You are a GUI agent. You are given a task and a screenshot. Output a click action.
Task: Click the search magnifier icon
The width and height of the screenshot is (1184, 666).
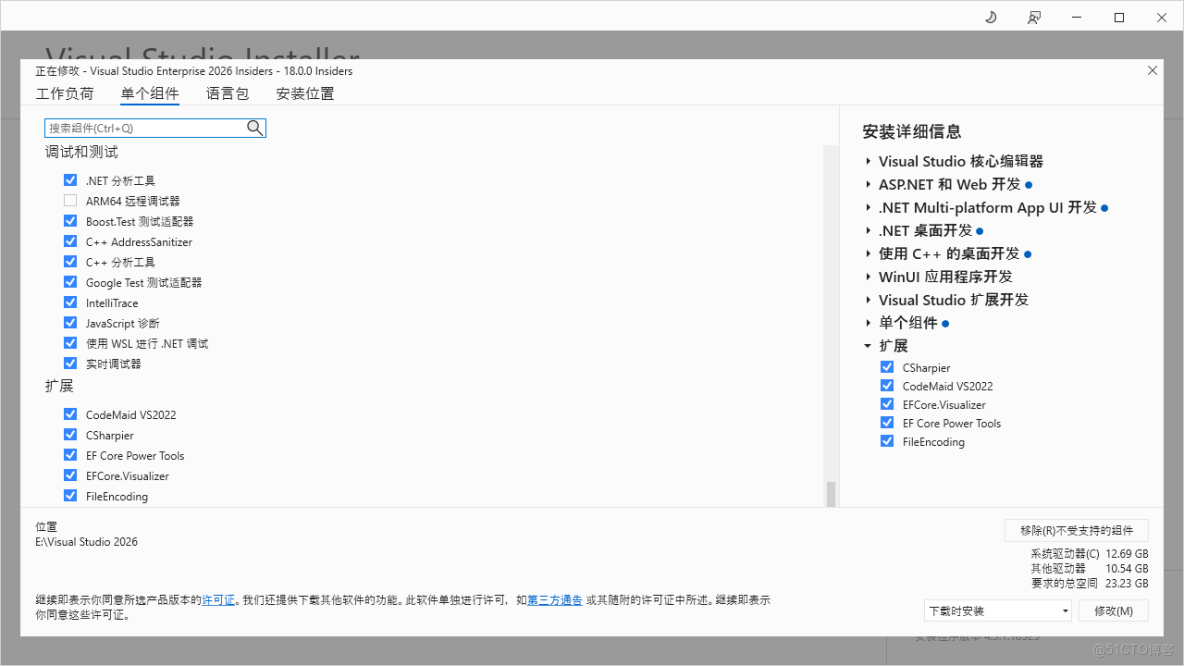(256, 128)
